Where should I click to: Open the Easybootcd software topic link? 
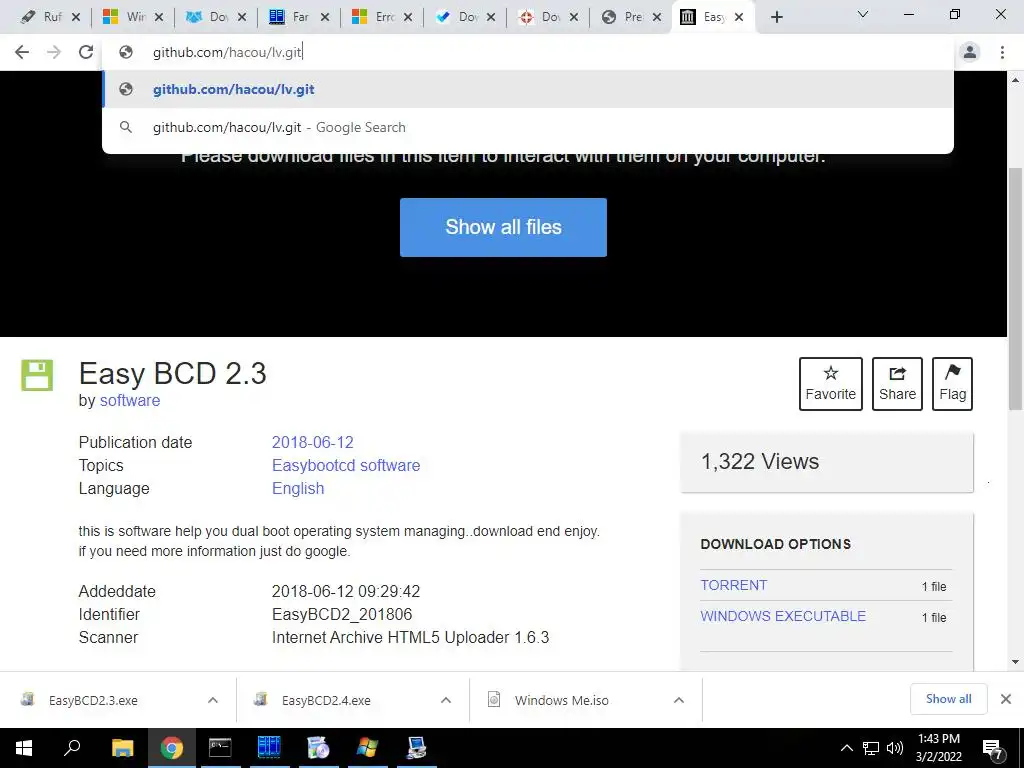point(345,465)
